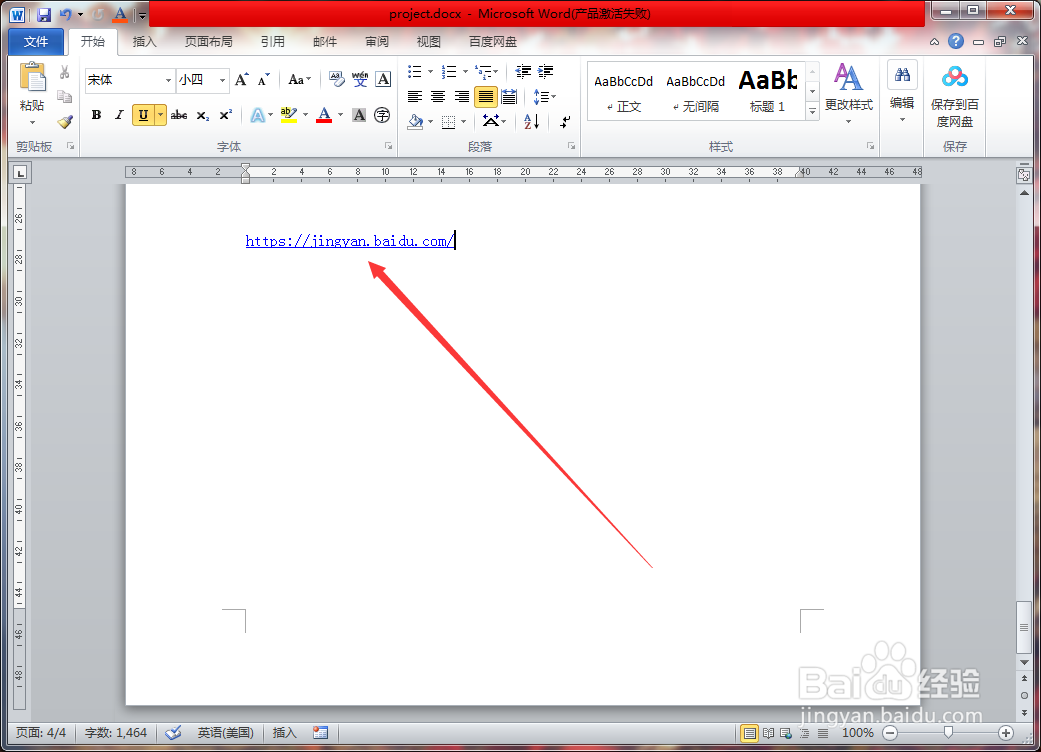Viewport: 1041px width, 752px height.
Task: Center align the paragraph
Action: (x=438, y=97)
